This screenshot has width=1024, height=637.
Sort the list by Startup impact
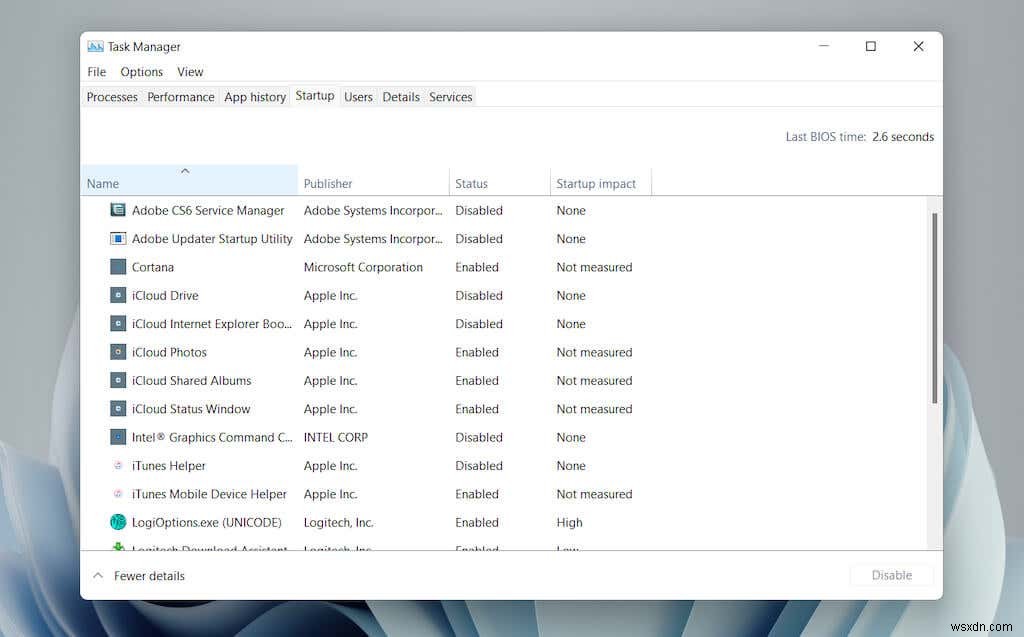coord(599,183)
